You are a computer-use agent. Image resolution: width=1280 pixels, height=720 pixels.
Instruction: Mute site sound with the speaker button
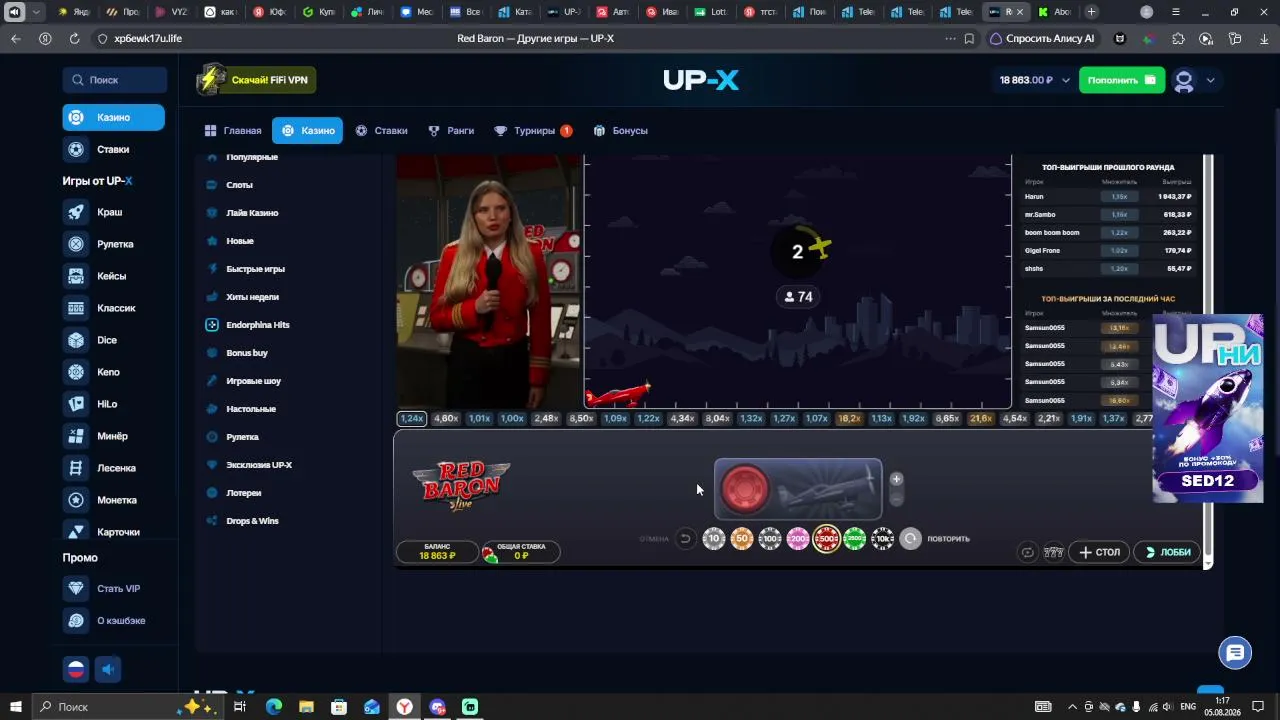click(x=108, y=669)
